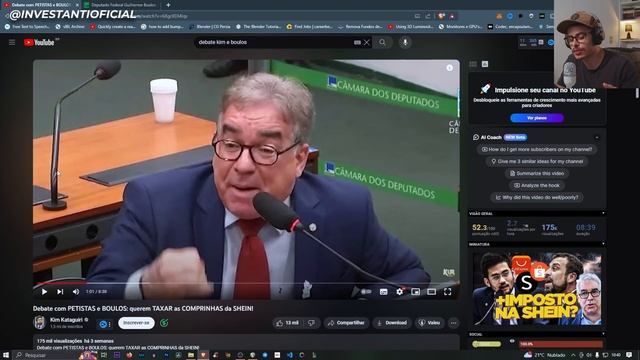
Task: Open a new browser tab with plus
Action: (168, 5)
